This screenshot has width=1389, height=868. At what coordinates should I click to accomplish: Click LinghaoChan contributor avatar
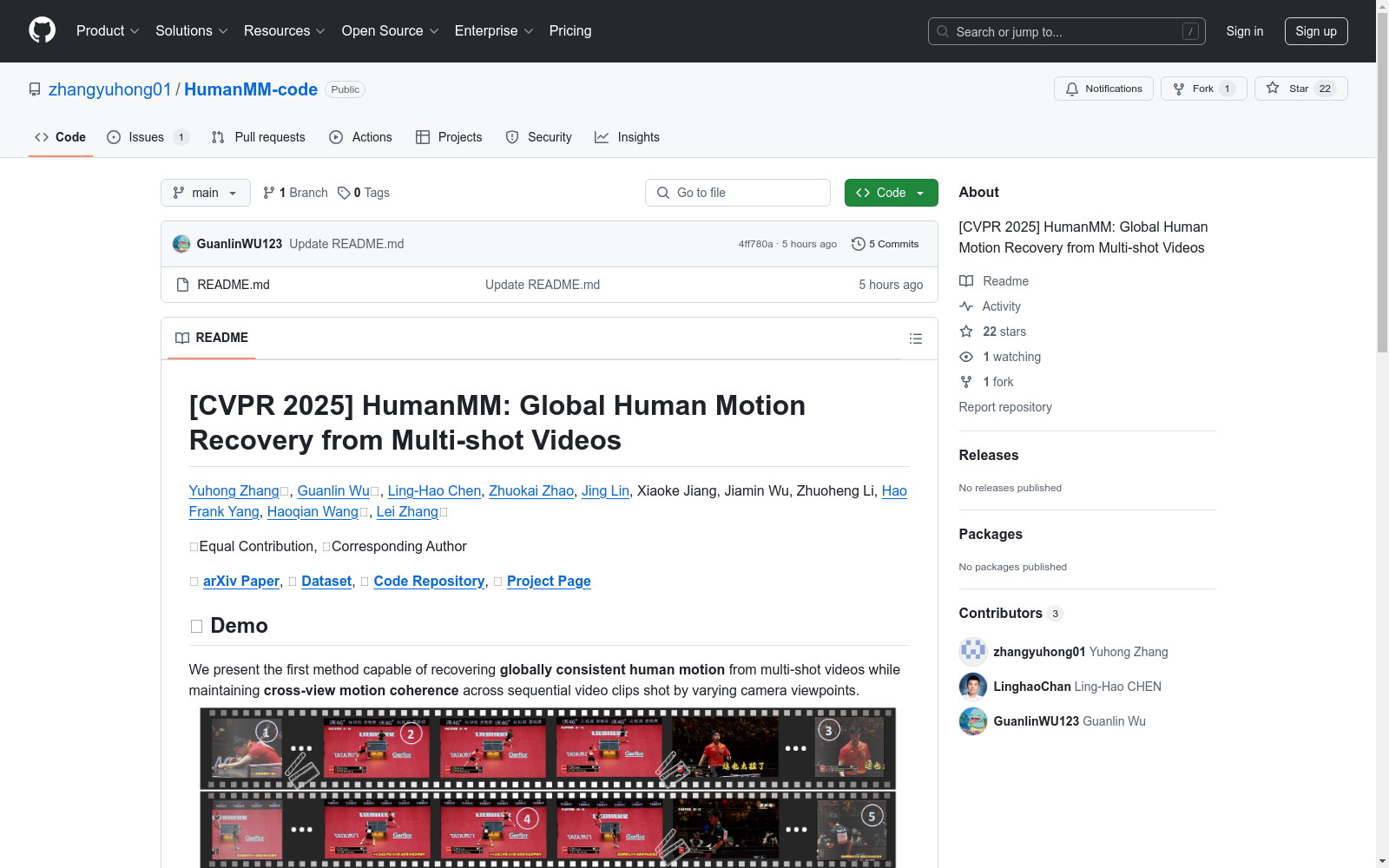973,687
